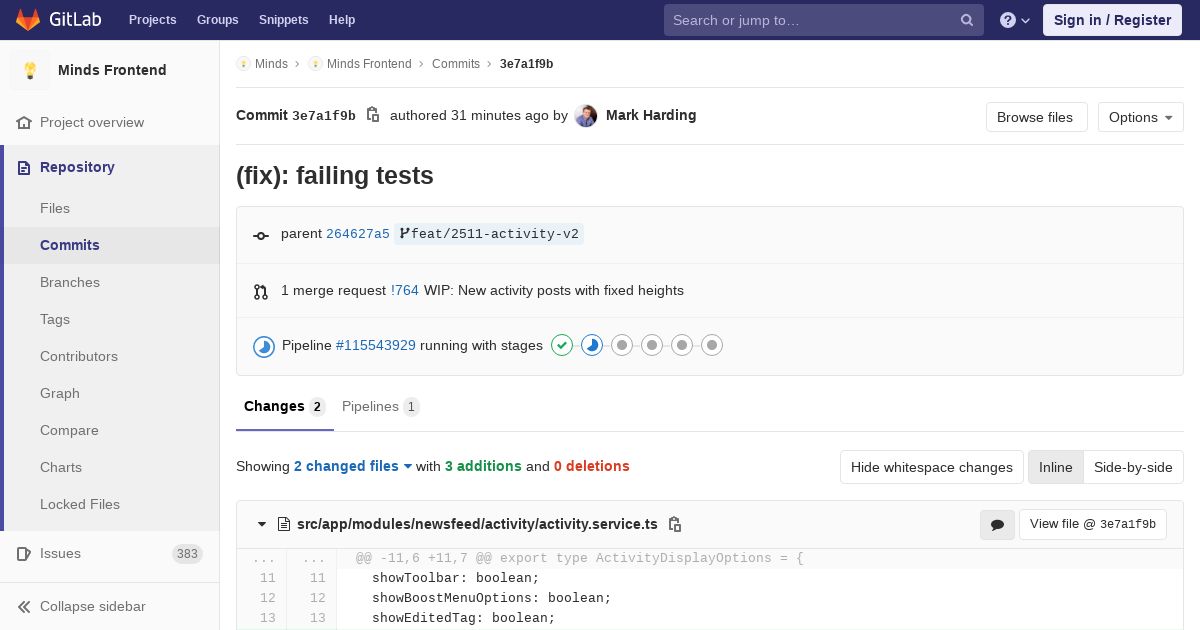Hide whitespace changes in the diff
Screen dimensions: 1200x630
(x=931, y=467)
